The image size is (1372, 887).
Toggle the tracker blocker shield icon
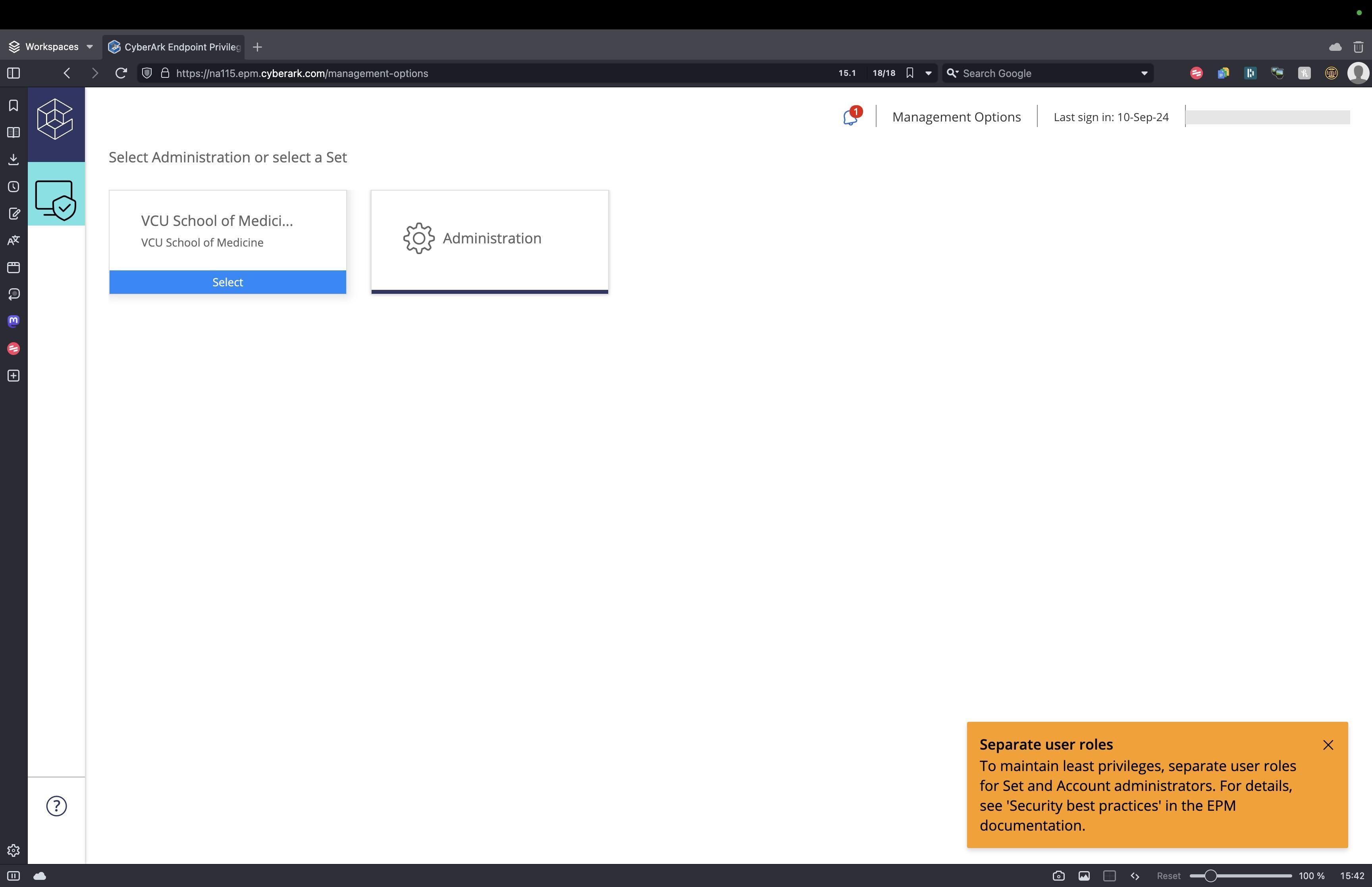[x=147, y=73]
